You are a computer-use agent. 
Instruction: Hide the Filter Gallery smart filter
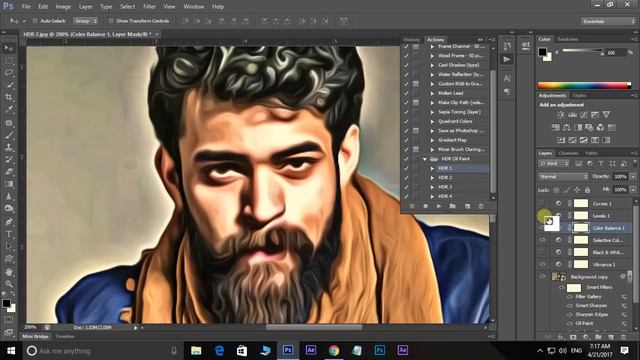570,297
